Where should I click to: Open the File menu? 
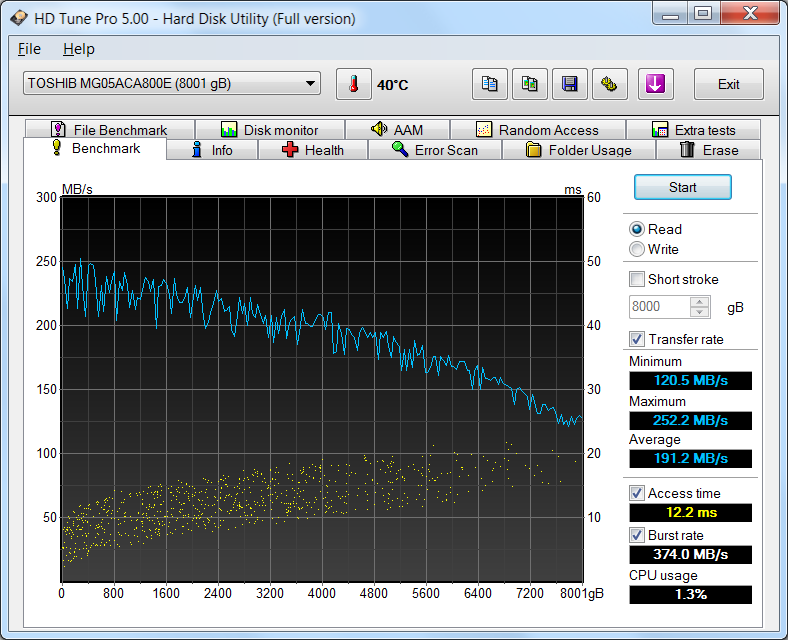click(29, 49)
